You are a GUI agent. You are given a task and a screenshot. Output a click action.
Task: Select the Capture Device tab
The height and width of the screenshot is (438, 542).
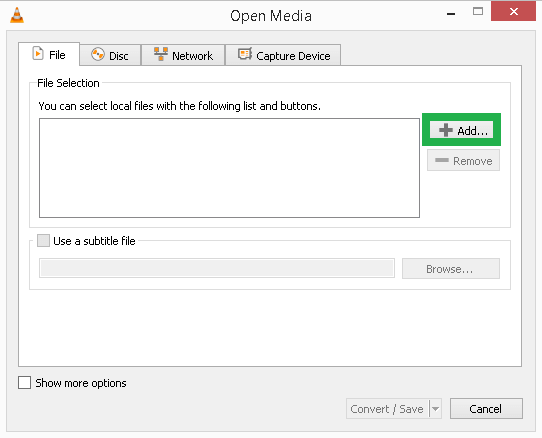click(x=283, y=55)
